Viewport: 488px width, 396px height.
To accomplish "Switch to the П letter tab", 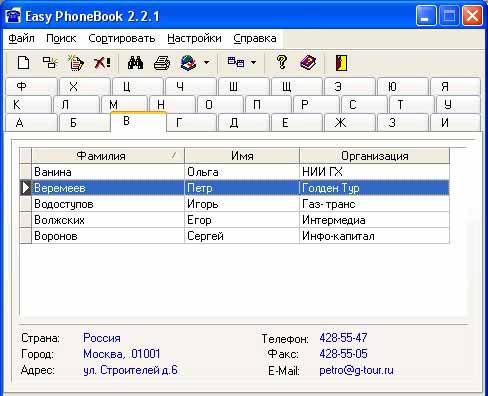I will coord(268,105).
